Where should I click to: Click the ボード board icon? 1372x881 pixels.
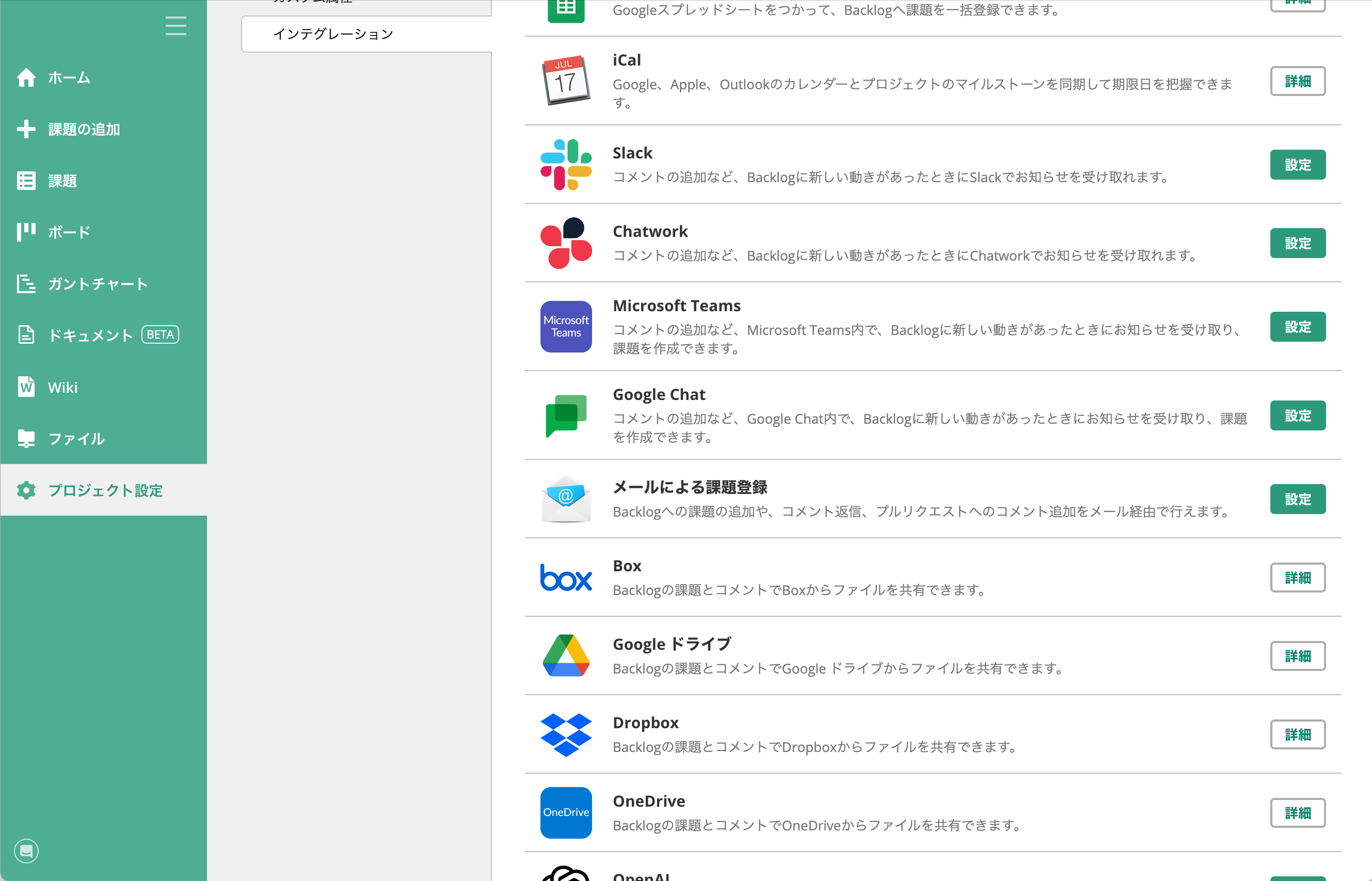pyautogui.click(x=26, y=232)
